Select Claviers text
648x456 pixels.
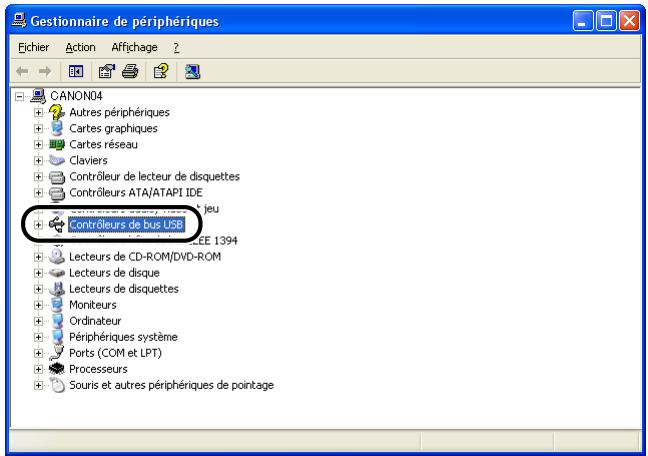point(88,160)
